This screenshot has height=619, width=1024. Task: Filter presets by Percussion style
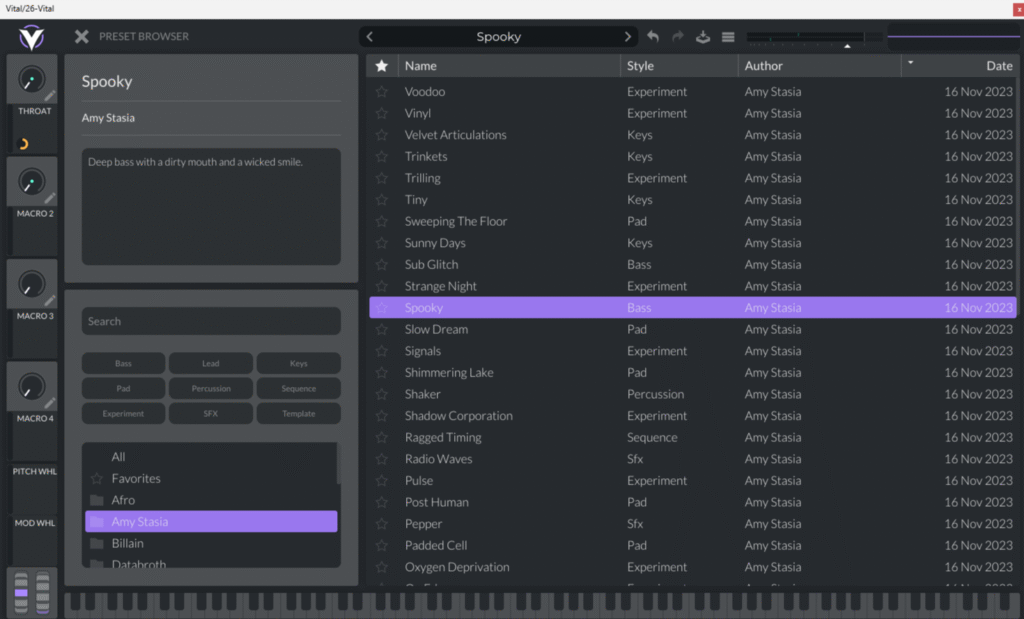click(x=211, y=389)
